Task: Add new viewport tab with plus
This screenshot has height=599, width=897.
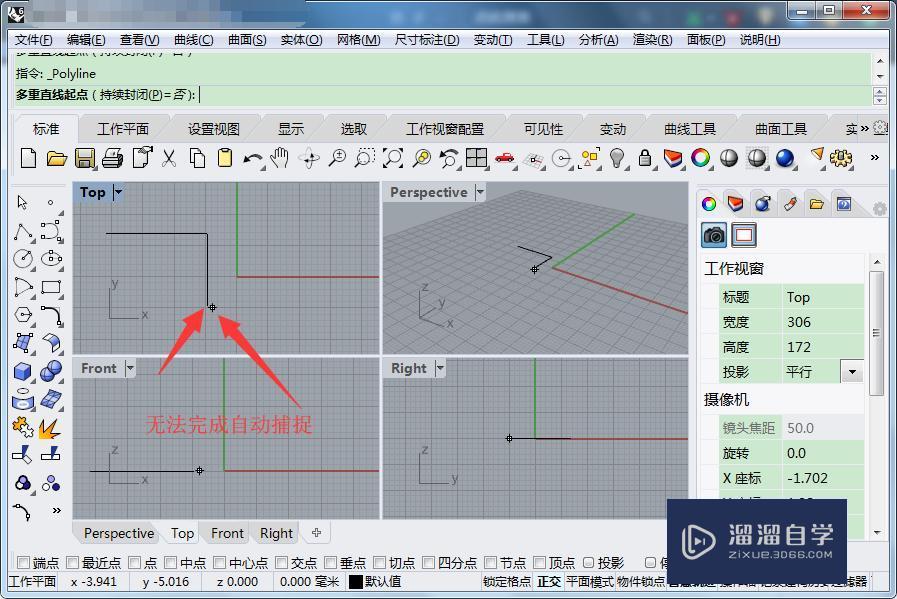Action: (x=316, y=533)
